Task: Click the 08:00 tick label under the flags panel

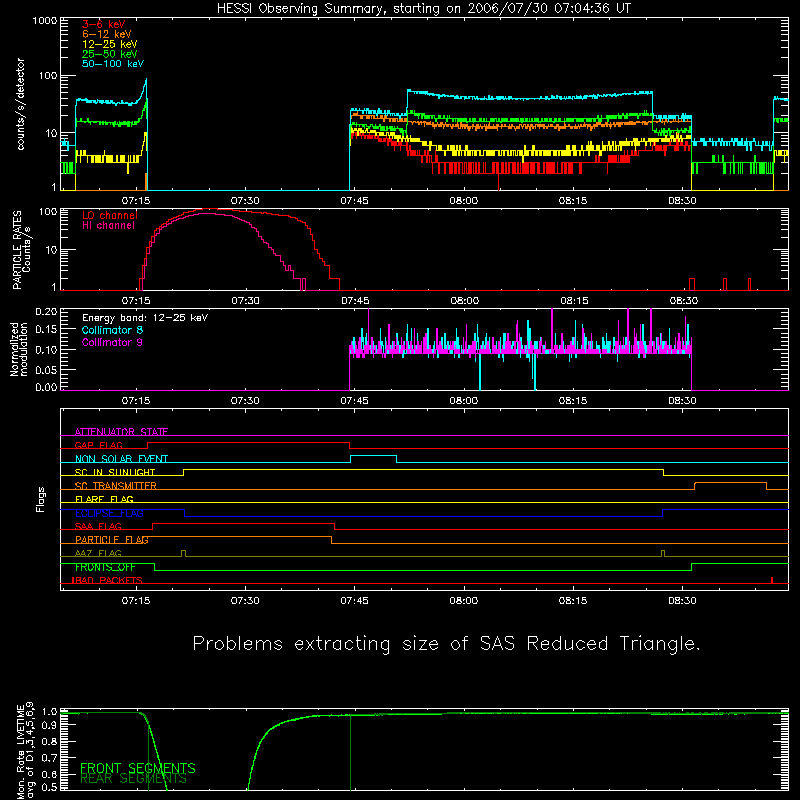Action: pos(464,601)
